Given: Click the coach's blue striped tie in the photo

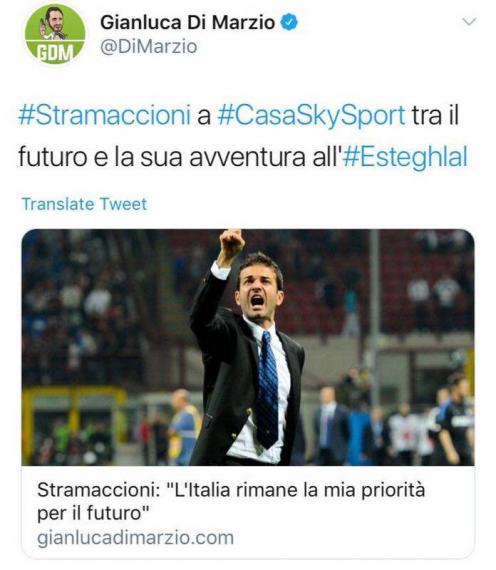Looking at the screenshot, I should point(267,389).
